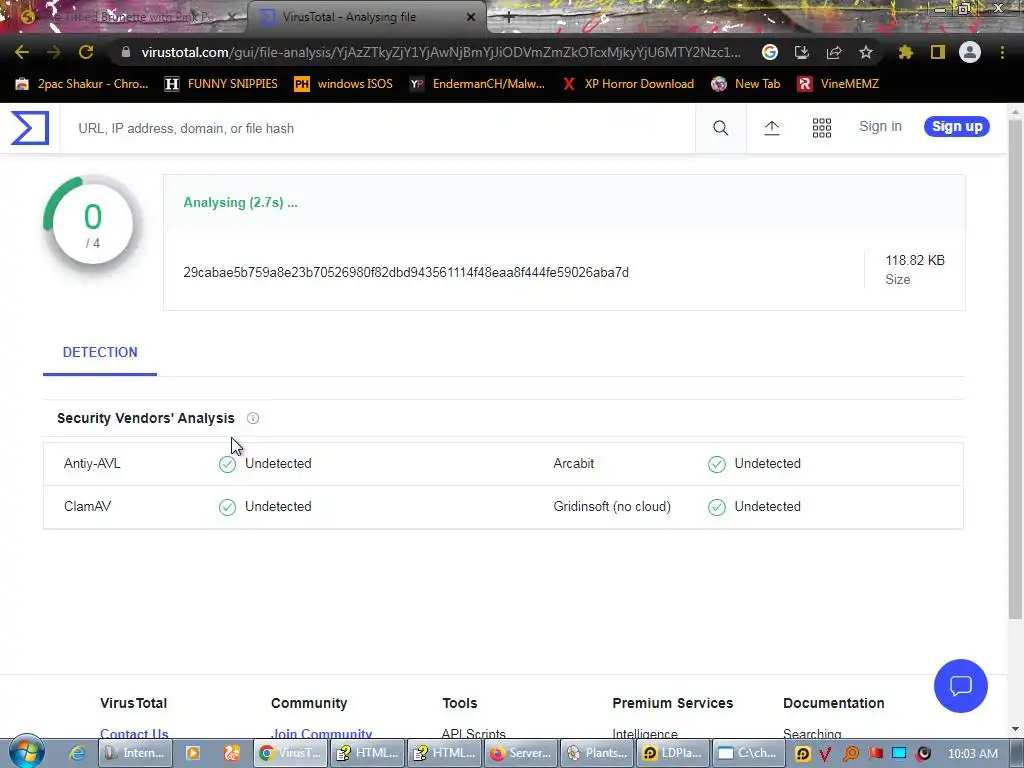Click the Chrome address bar URL
This screenshot has width=1024, height=768.
(x=441, y=52)
